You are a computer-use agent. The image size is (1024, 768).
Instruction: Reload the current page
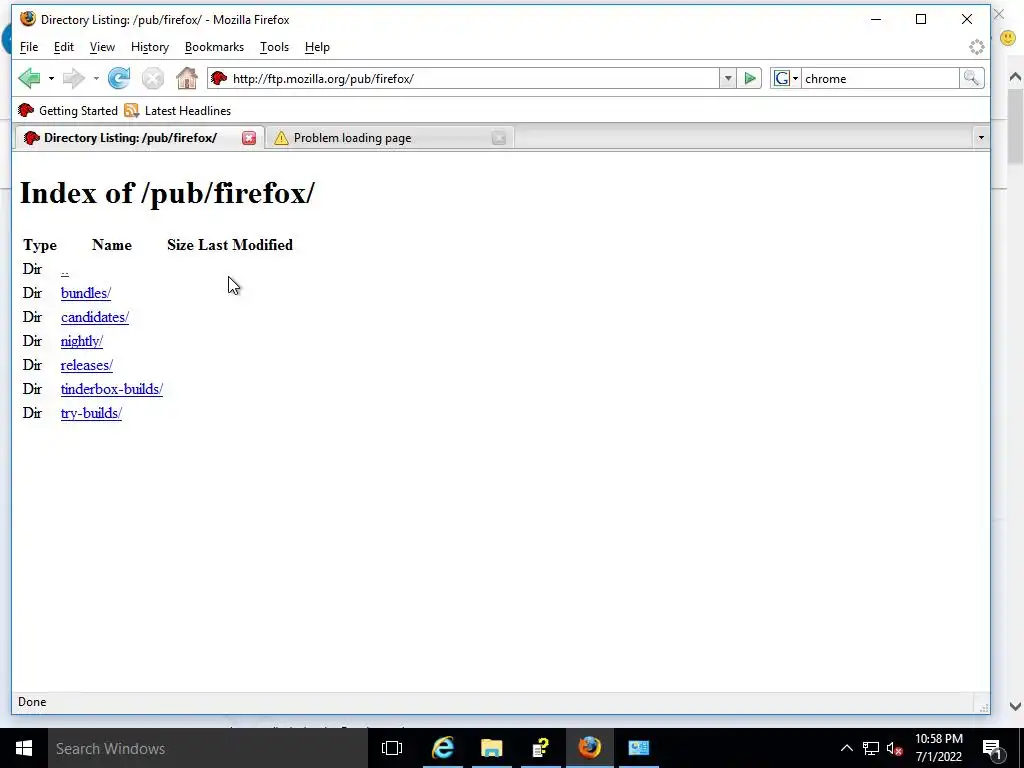coord(119,78)
